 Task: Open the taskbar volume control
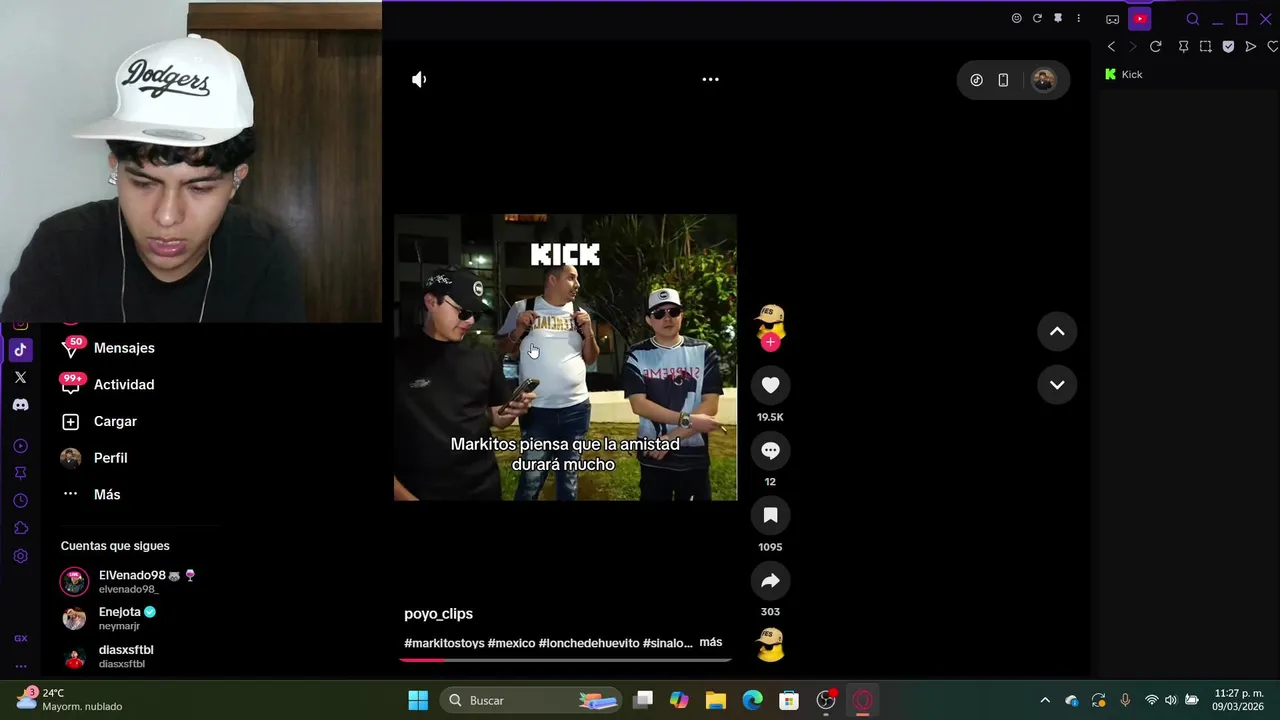pos(1171,700)
